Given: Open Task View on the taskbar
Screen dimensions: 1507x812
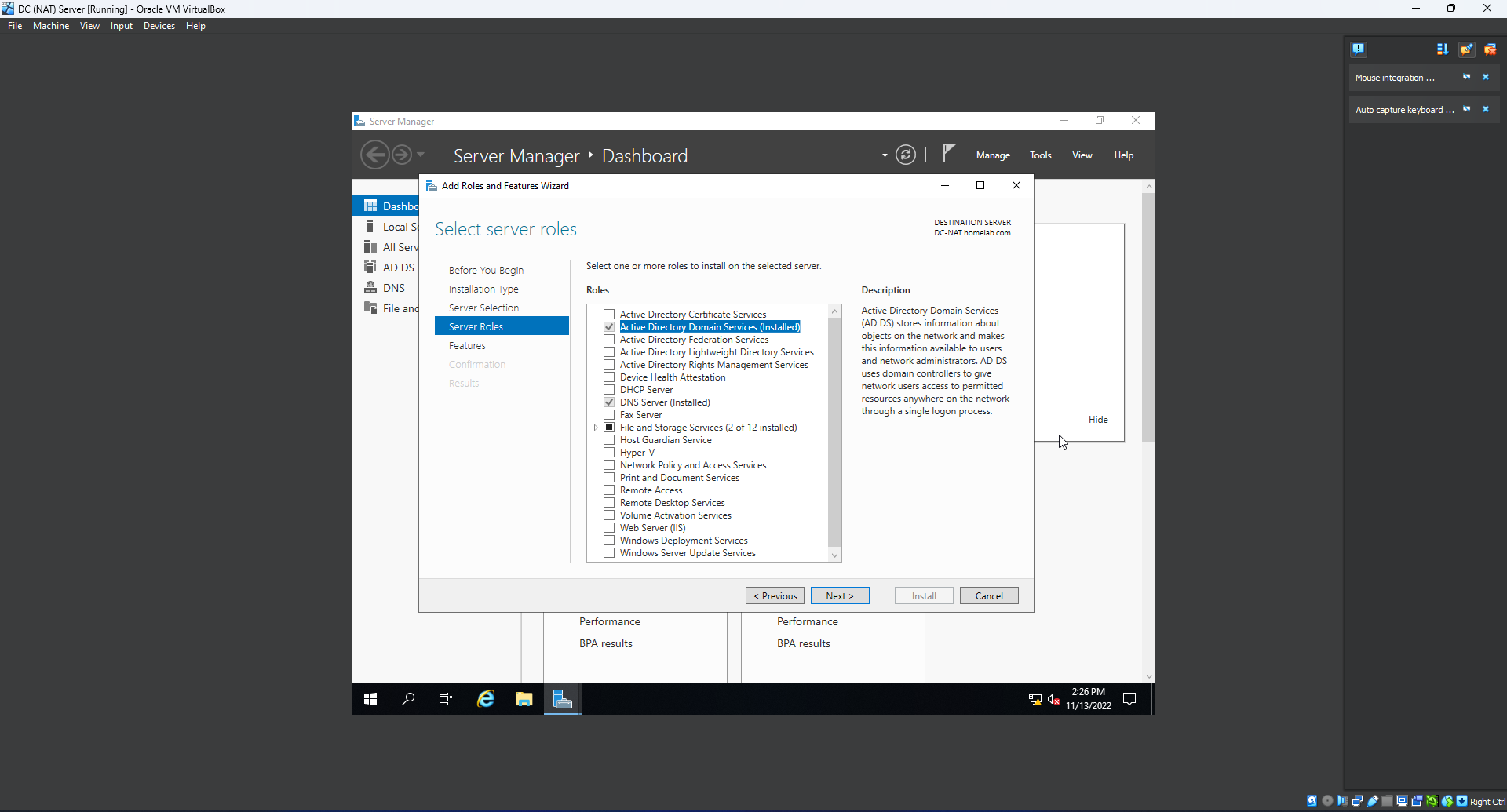Looking at the screenshot, I should point(446,699).
